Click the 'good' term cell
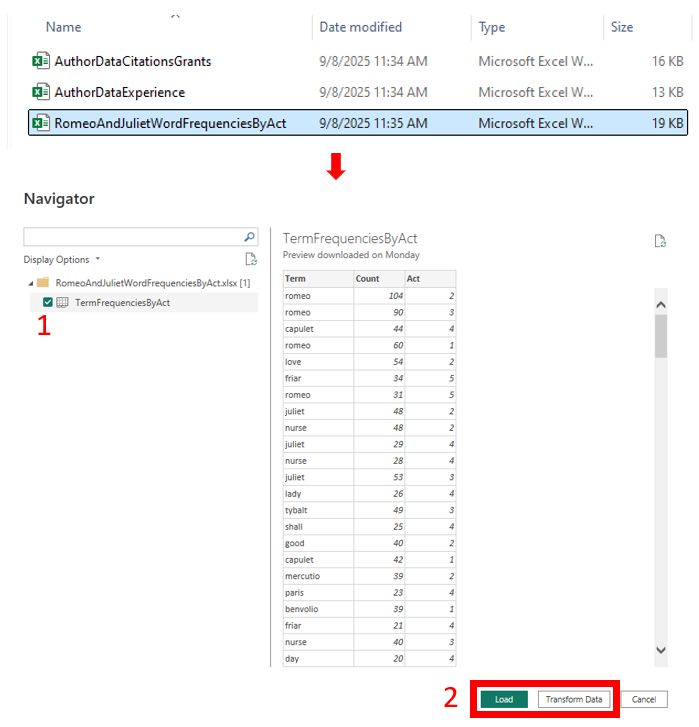This screenshot has width=699, height=727. 318,543
